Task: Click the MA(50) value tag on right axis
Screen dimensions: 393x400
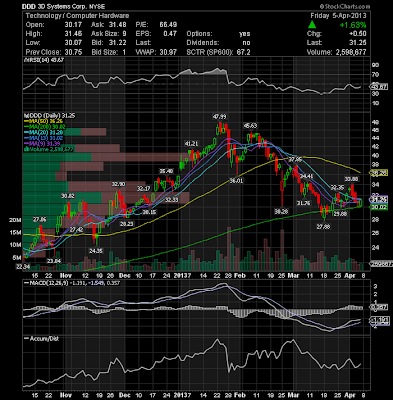Action: (x=379, y=173)
